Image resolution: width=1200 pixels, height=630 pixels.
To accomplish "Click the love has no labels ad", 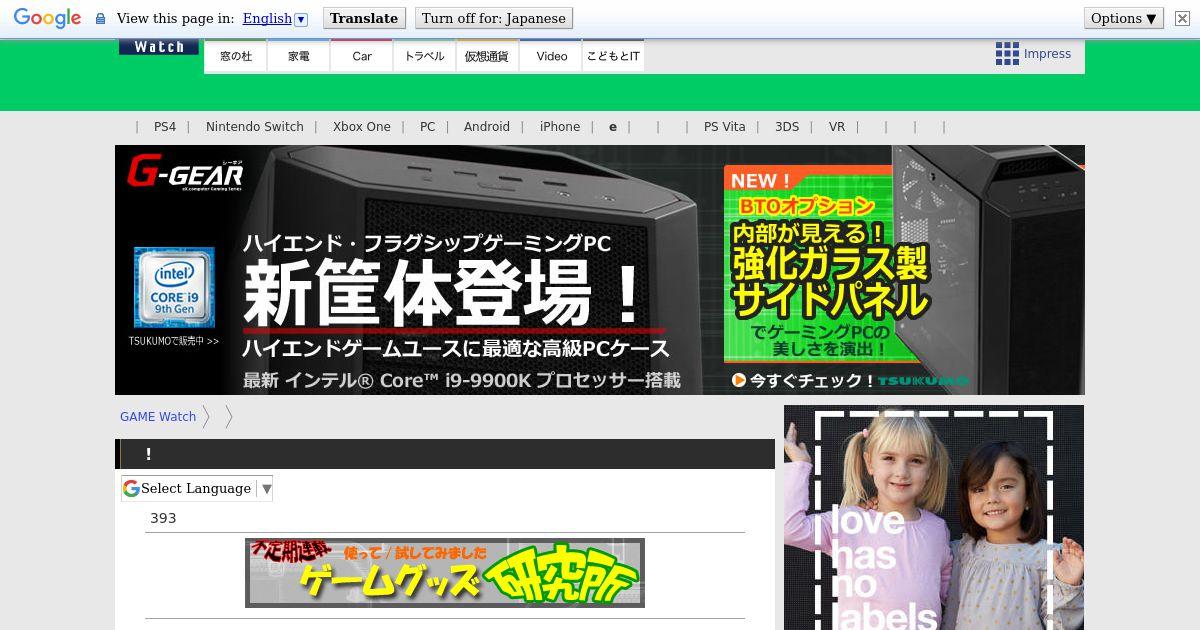I will [934, 517].
